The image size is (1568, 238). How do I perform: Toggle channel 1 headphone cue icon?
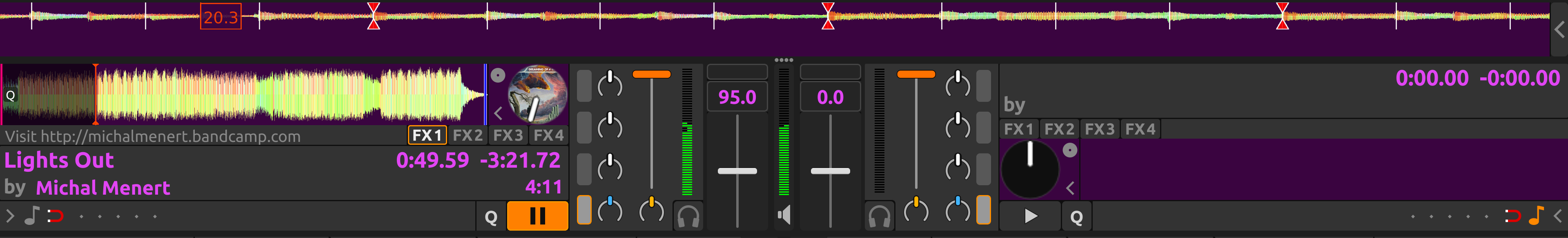coord(688,216)
